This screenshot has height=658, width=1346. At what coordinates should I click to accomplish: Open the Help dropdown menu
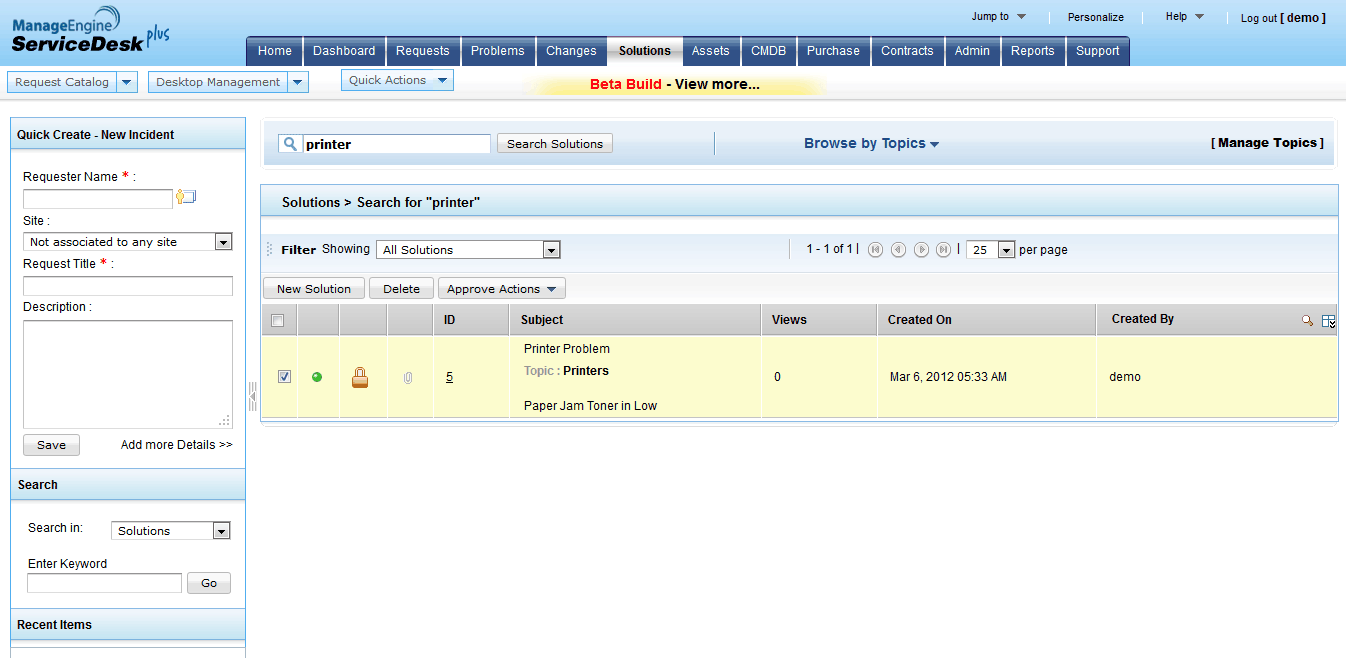[1184, 16]
